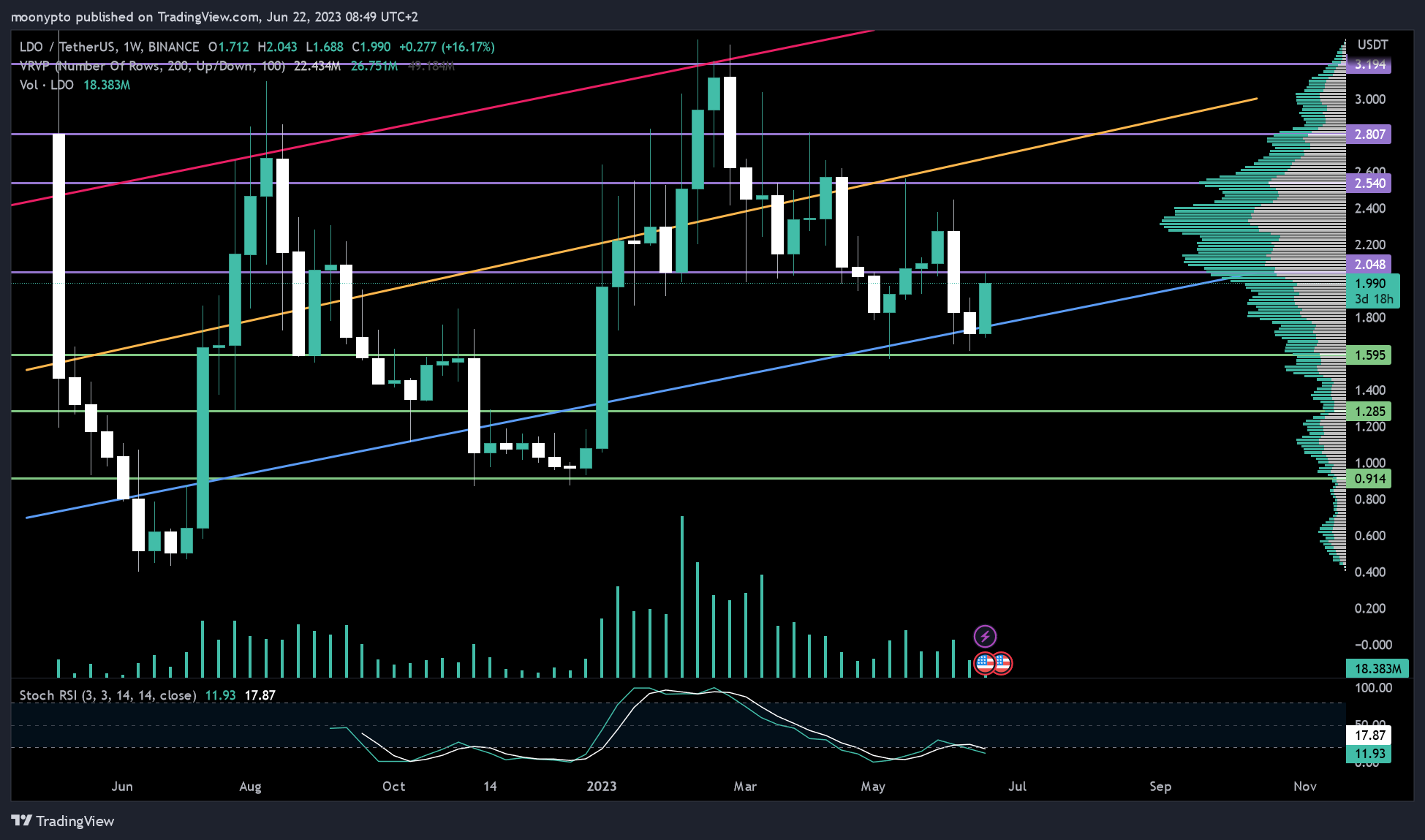Click the 3.000 tick on price axis
Image resolution: width=1425 pixels, height=840 pixels.
tap(1370, 99)
